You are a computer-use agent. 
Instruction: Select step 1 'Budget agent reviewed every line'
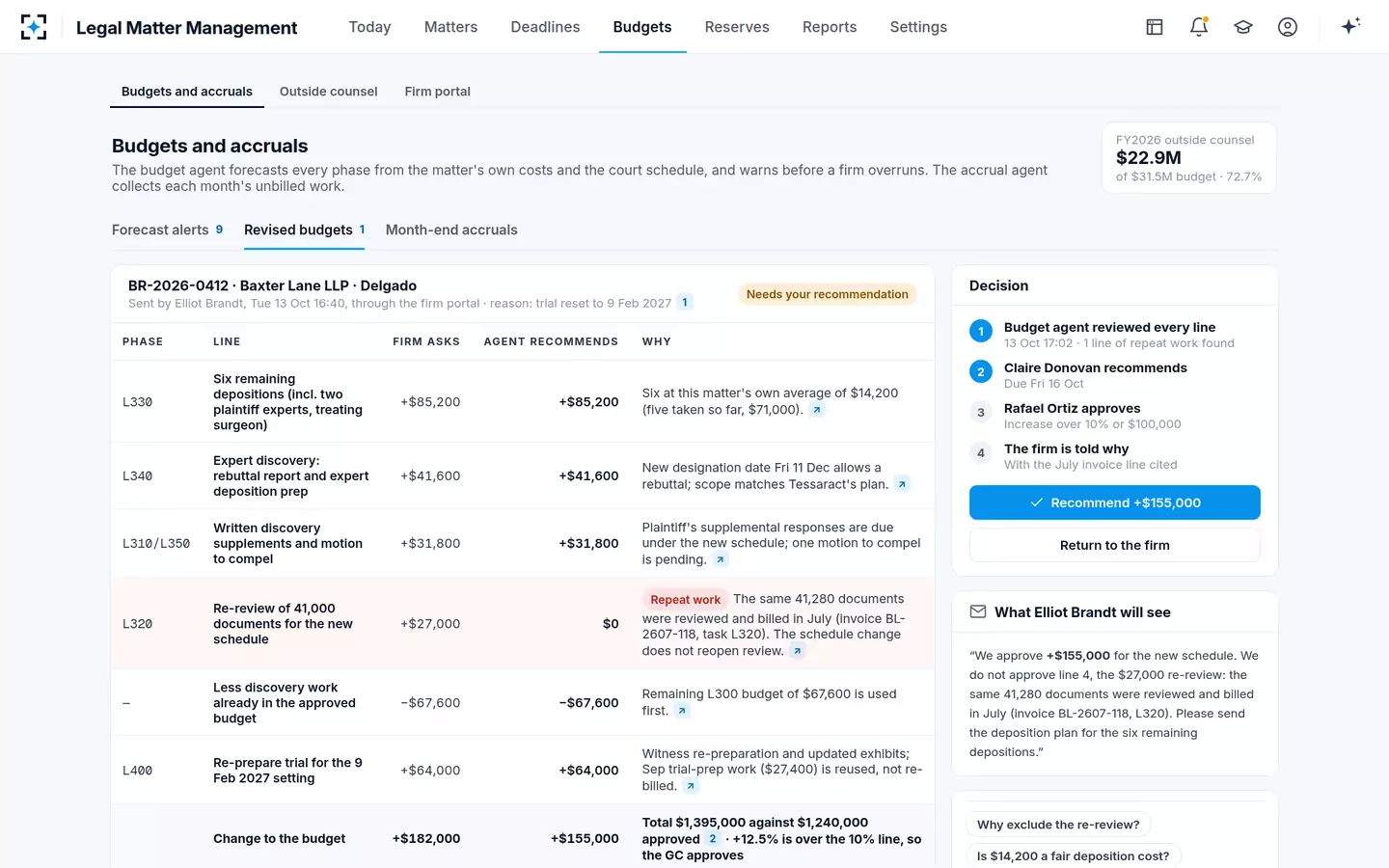pos(1115,335)
